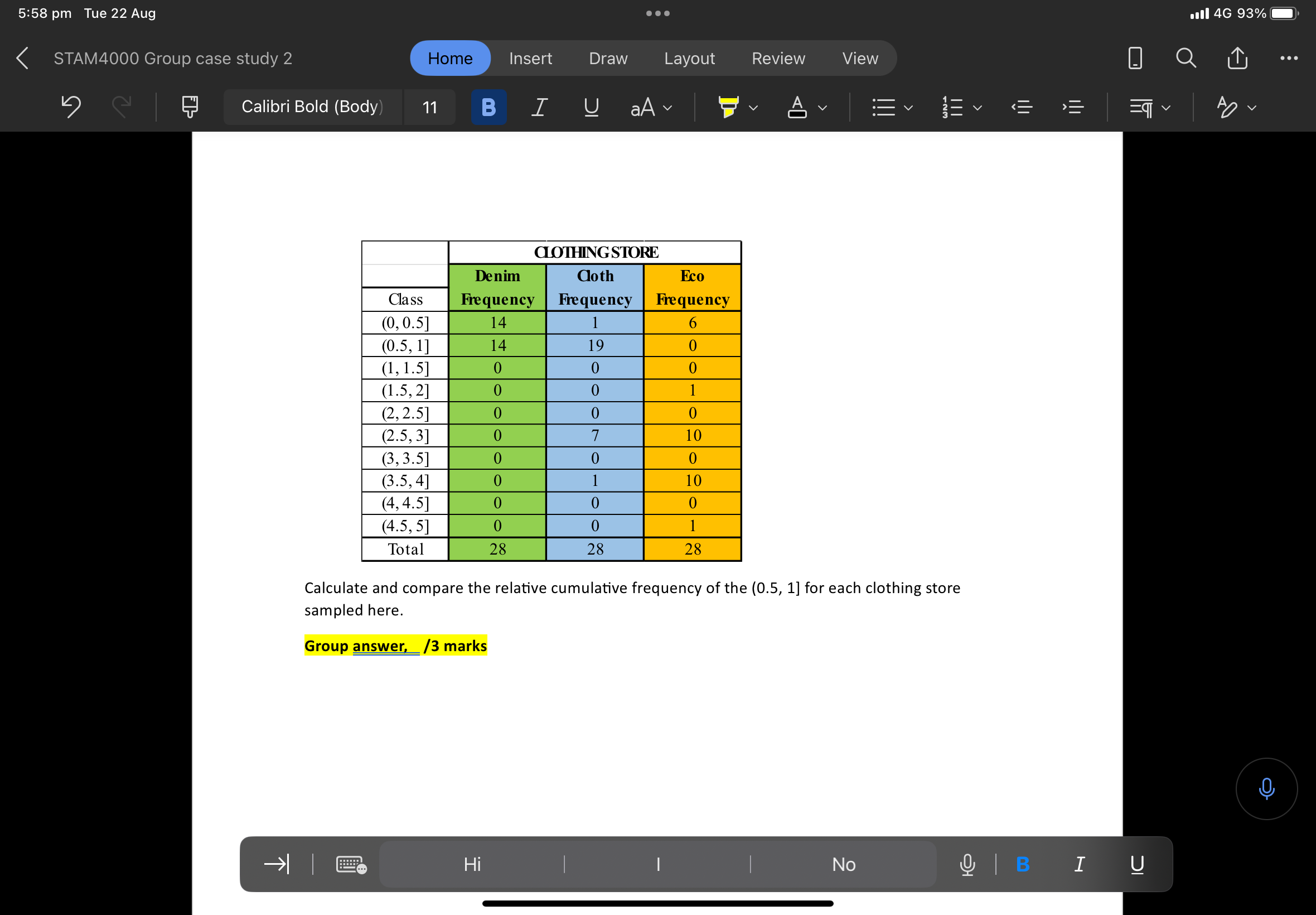Increase paragraph indent

[1072, 107]
